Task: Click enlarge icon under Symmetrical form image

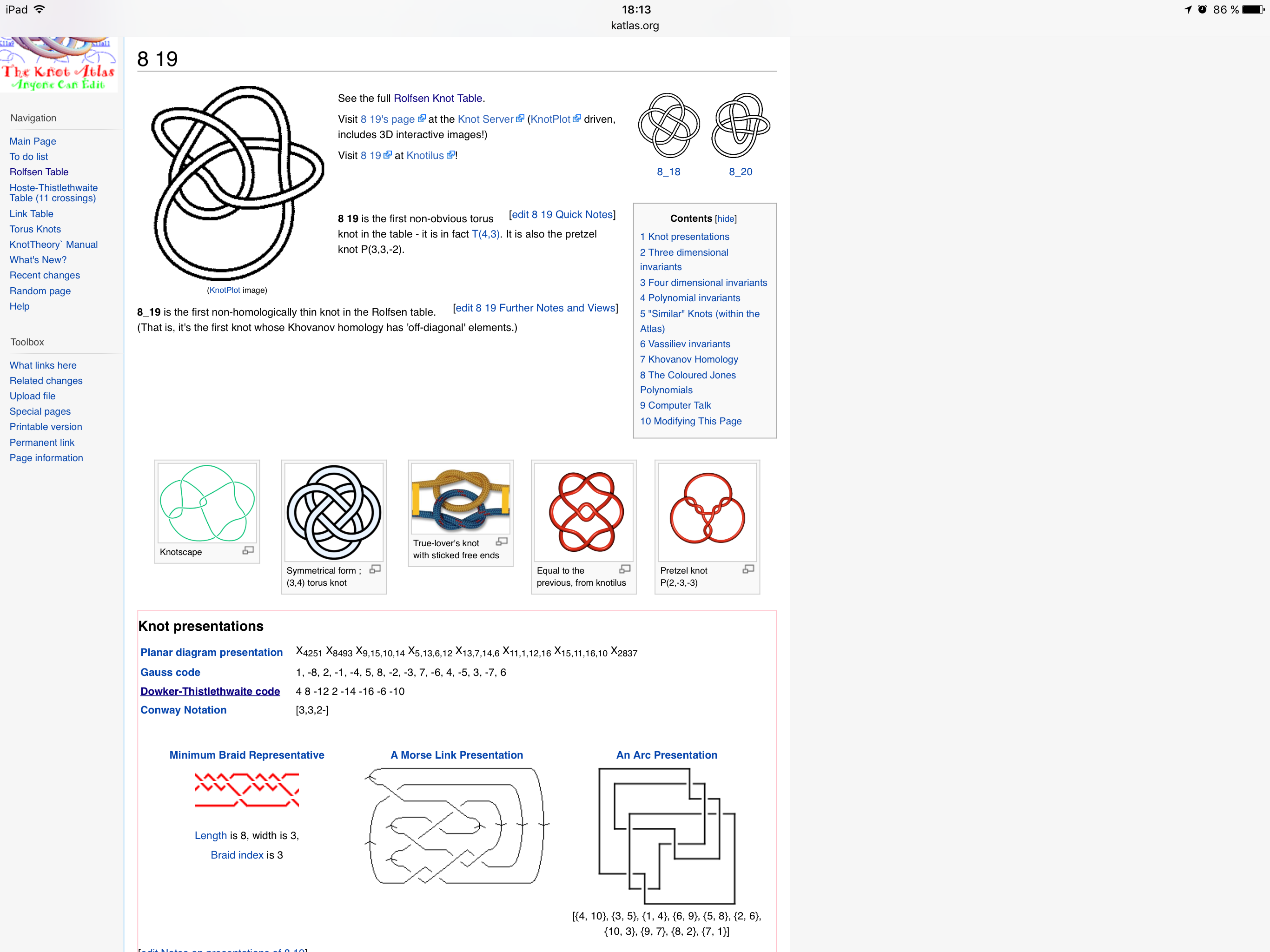Action: tap(375, 569)
